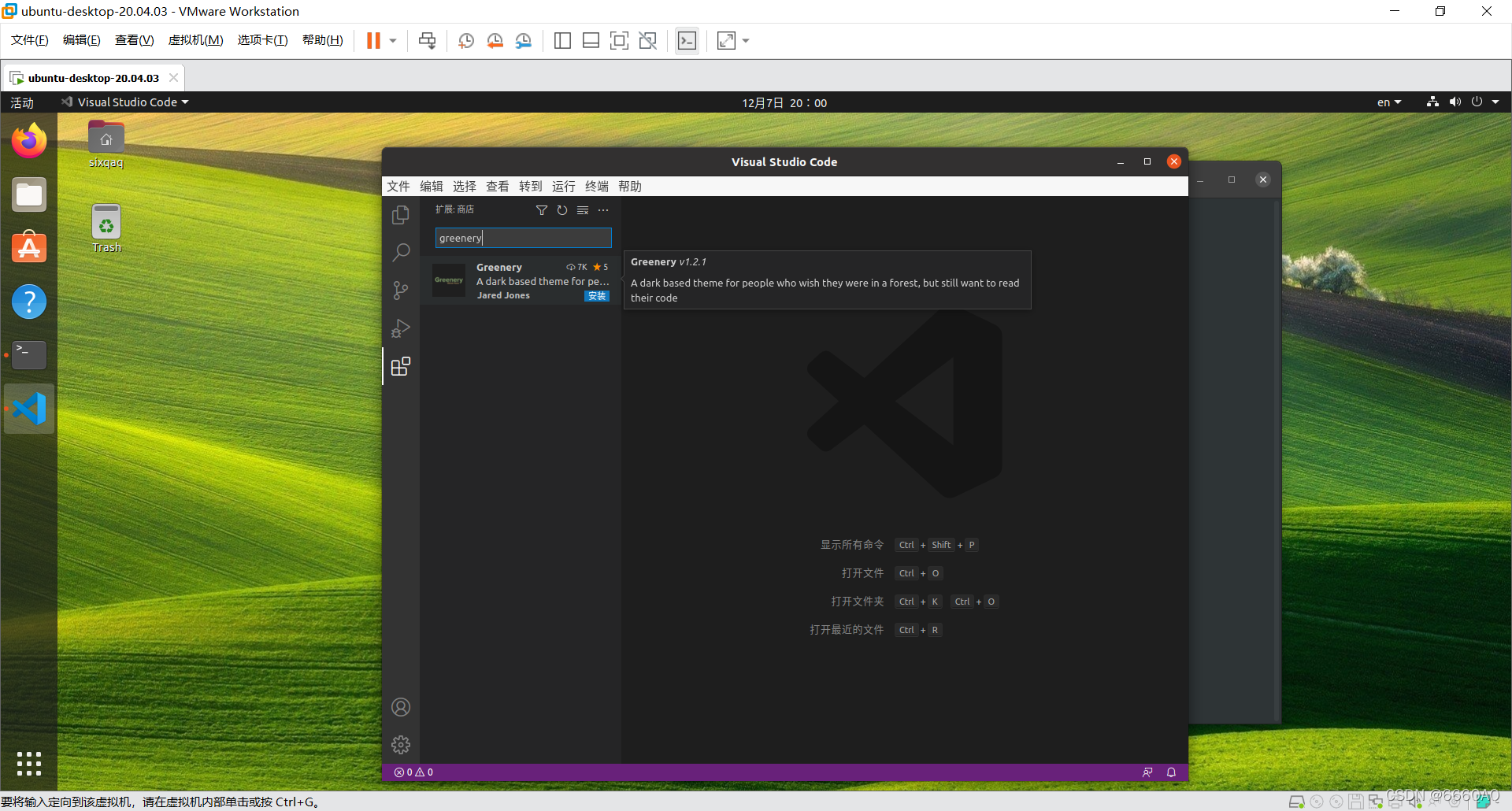
Task: Launch Firefox from the Ubuntu dock
Action: (29, 141)
